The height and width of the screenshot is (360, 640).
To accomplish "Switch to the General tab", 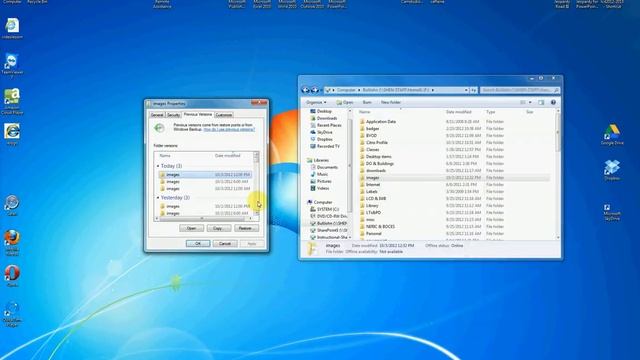I will pyautogui.click(x=157, y=115).
